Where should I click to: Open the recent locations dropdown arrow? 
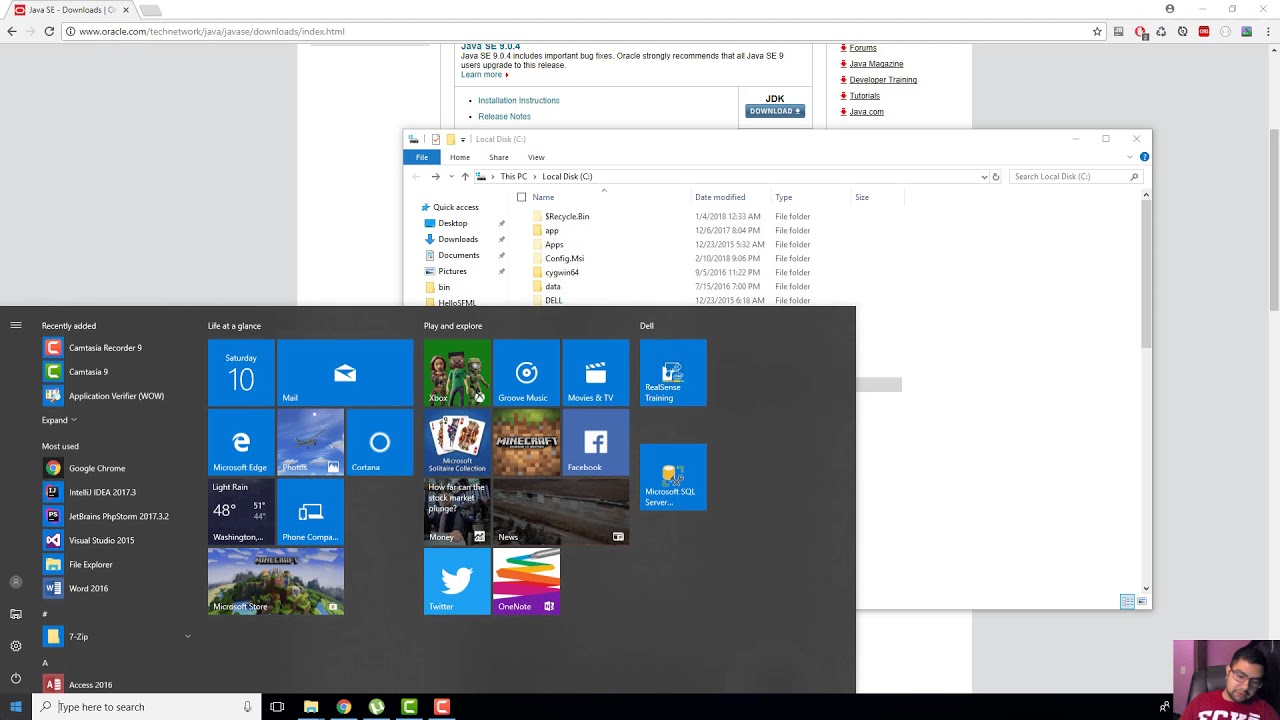pyautogui.click(x=451, y=177)
